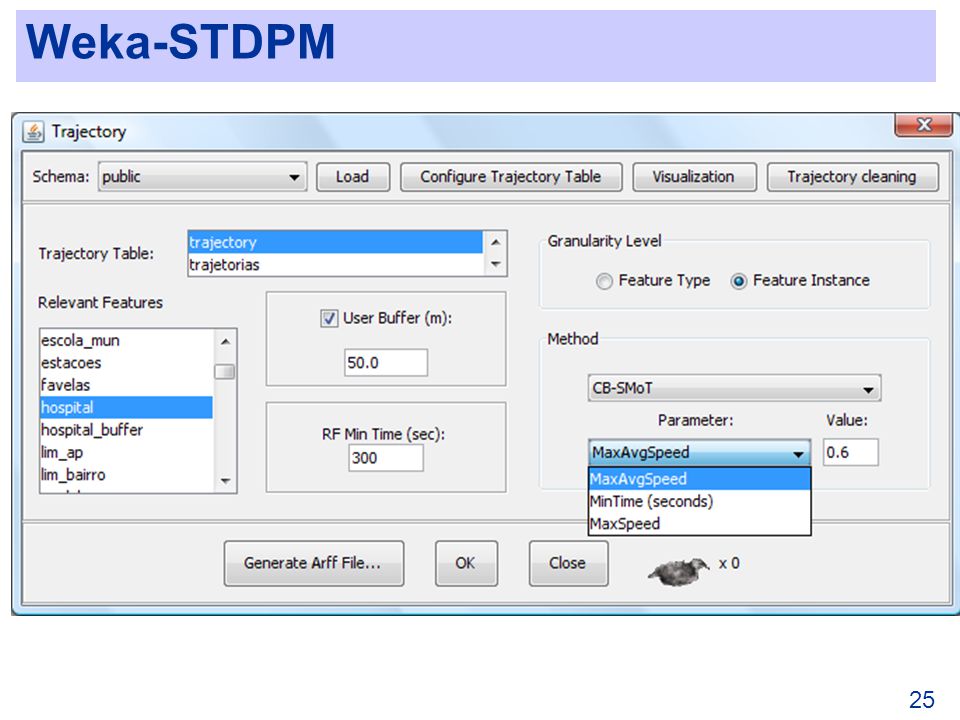960x720 pixels.
Task: Choose MinTime (seconds) from the Parameter list
Action: click(x=699, y=501)
